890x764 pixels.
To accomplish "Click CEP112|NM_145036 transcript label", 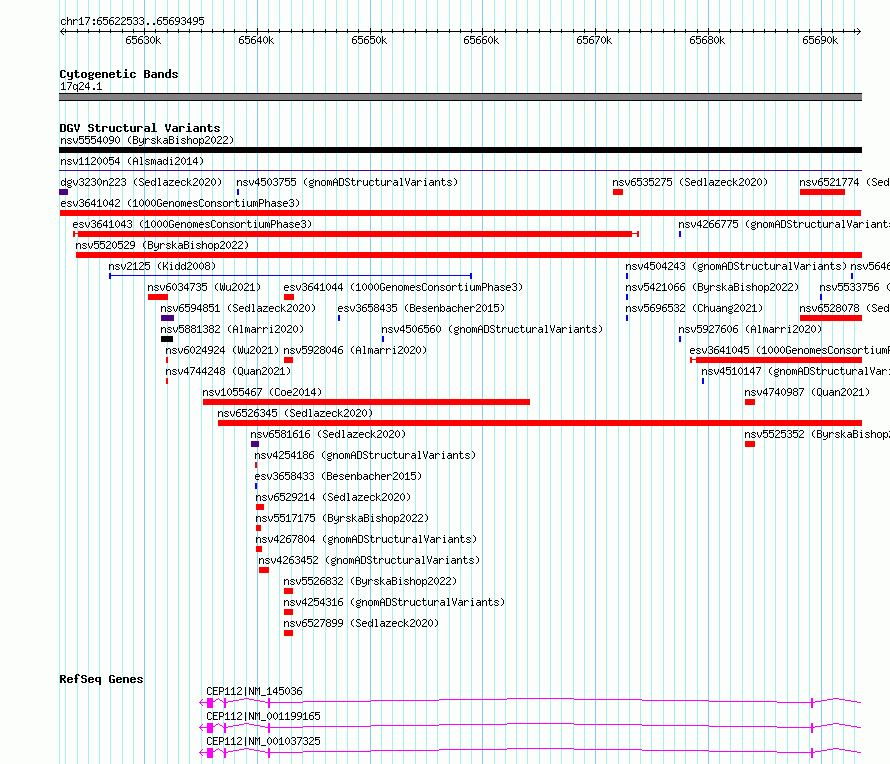I will click(x=254, y=691).
